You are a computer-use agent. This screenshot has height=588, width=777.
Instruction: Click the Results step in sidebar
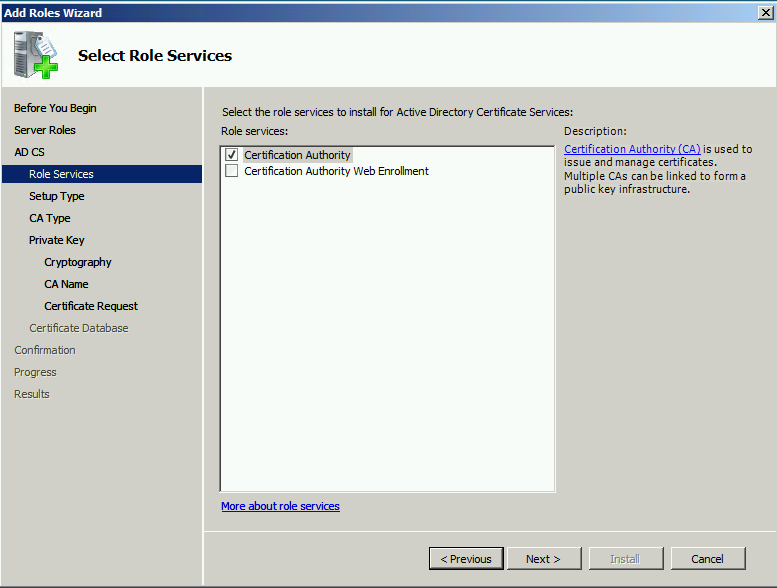[x=32, y=394]
